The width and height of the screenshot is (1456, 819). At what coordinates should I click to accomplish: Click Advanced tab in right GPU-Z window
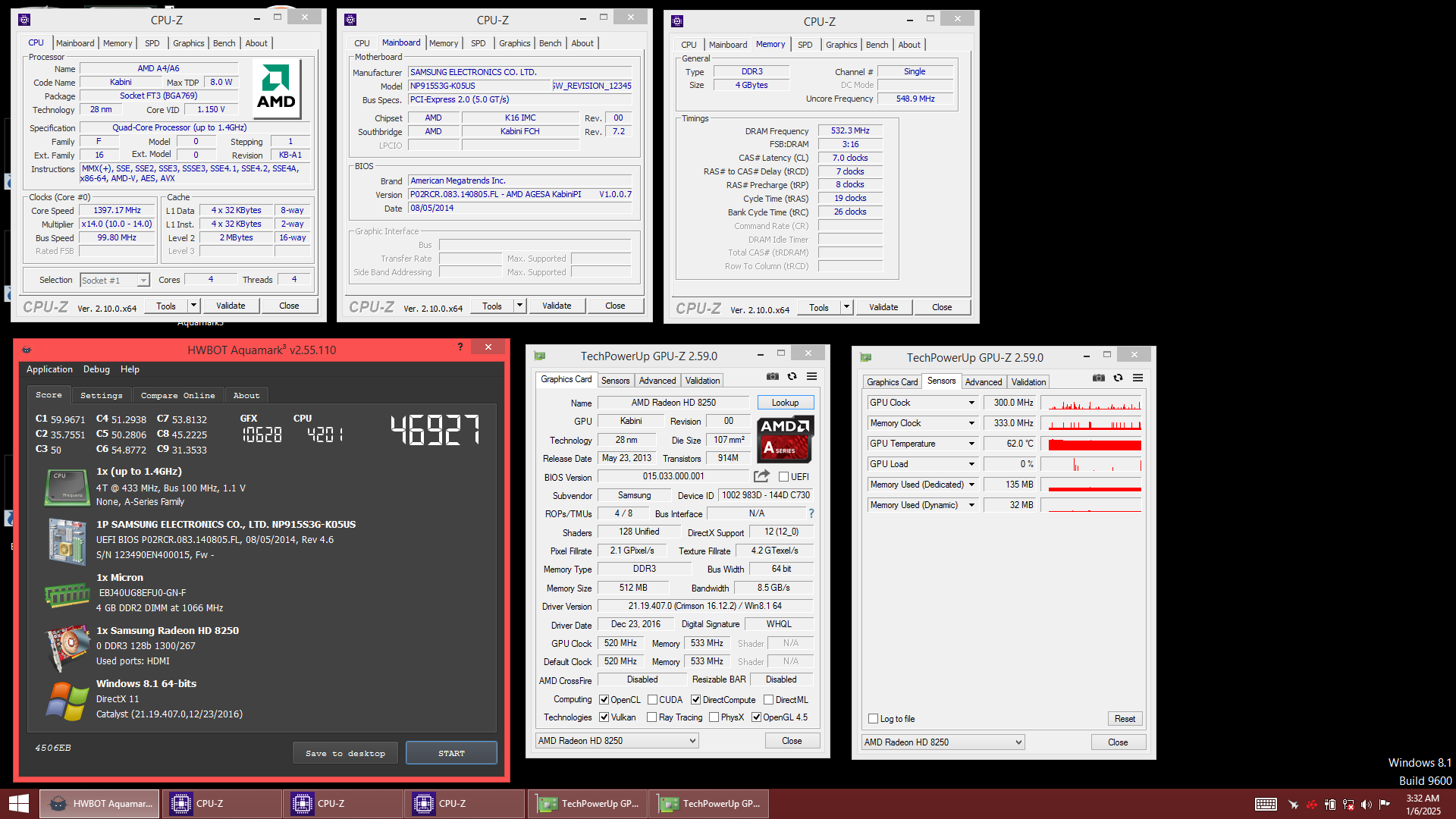point(984,382)
